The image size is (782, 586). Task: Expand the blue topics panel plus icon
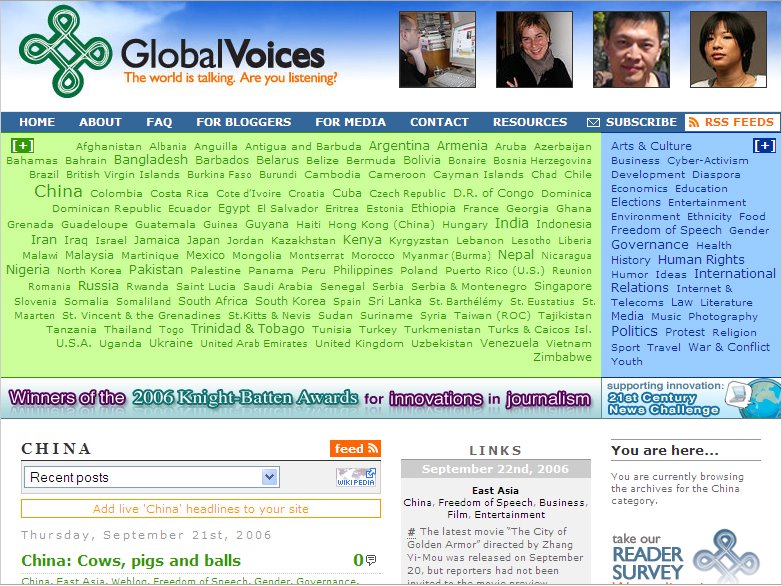764,146
